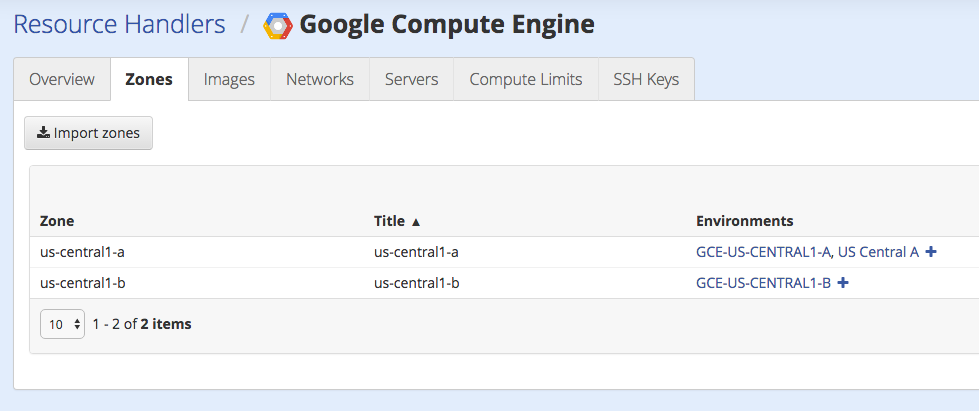View the SSH Keys tab
The width and height of the screenshot is (979, 411).
(x=646, y=79)
